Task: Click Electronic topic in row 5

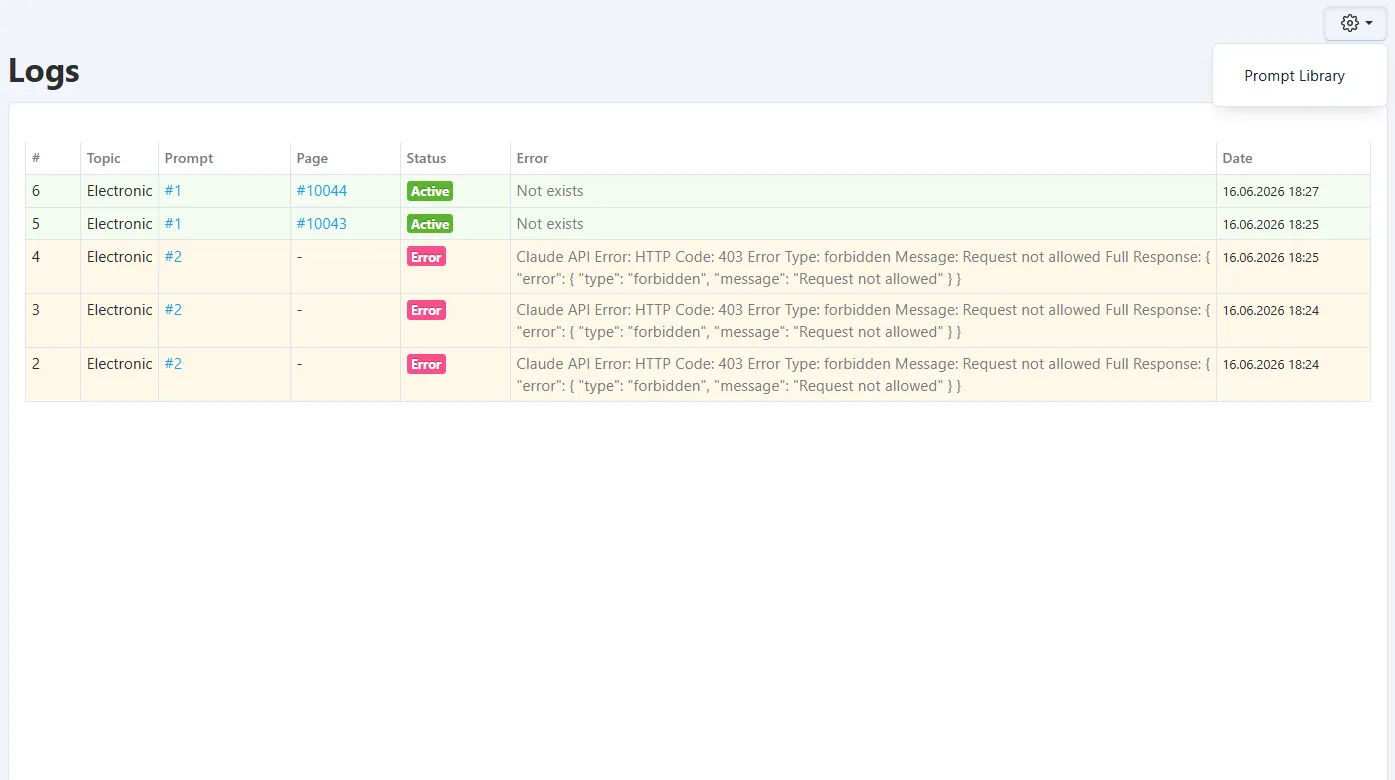Action: 120,224
